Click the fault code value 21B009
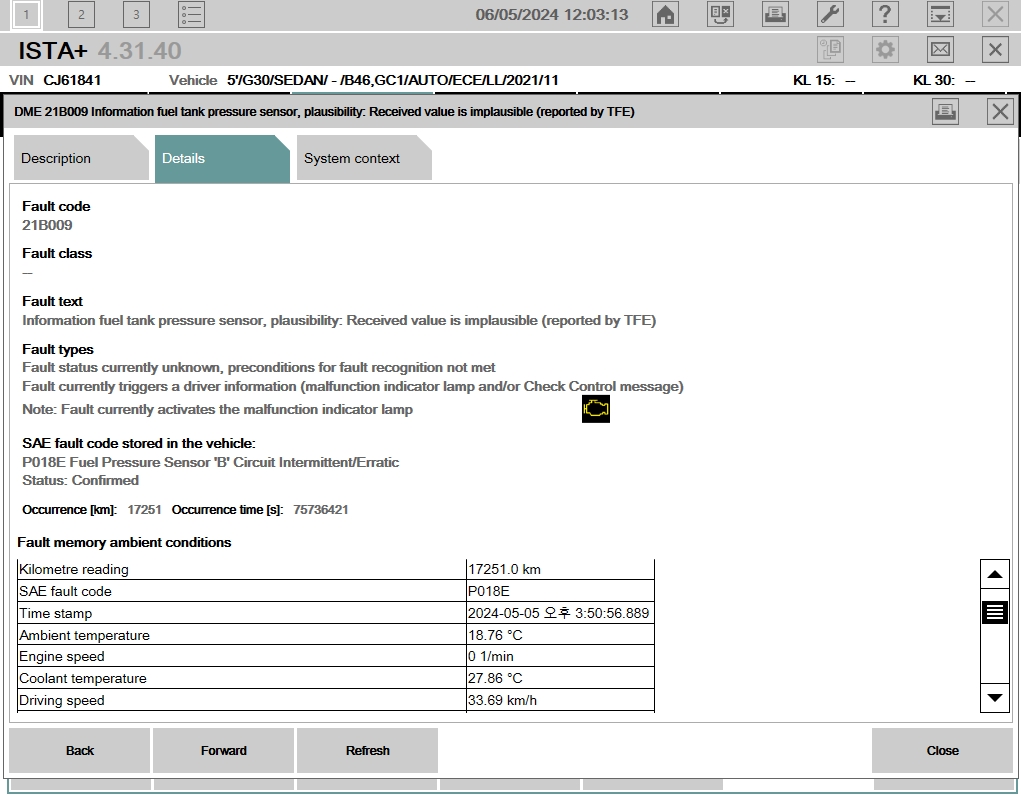1021x796 pixels. click(47, 225)
